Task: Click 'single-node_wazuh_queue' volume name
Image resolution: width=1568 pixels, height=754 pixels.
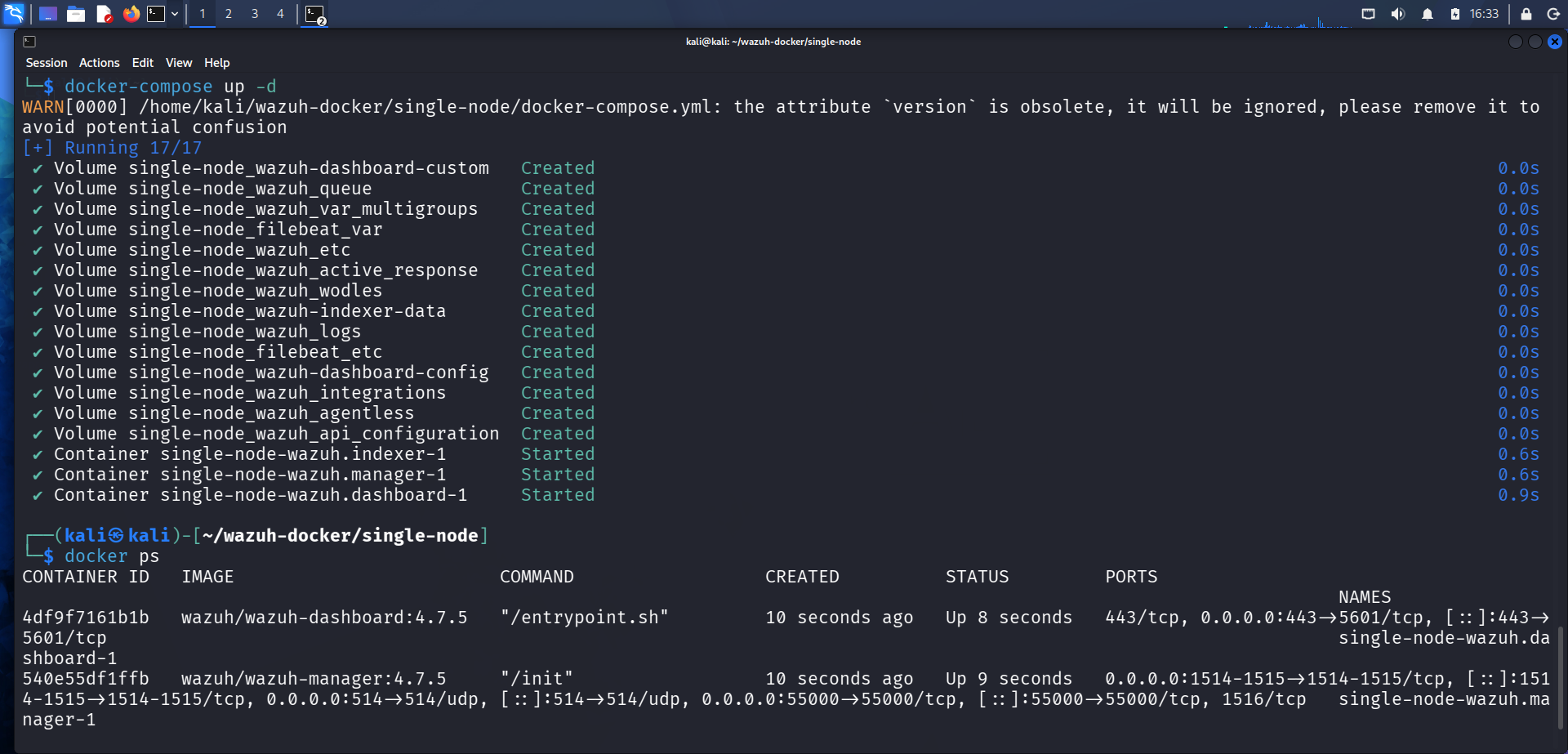Action: [x=250, y=189]
